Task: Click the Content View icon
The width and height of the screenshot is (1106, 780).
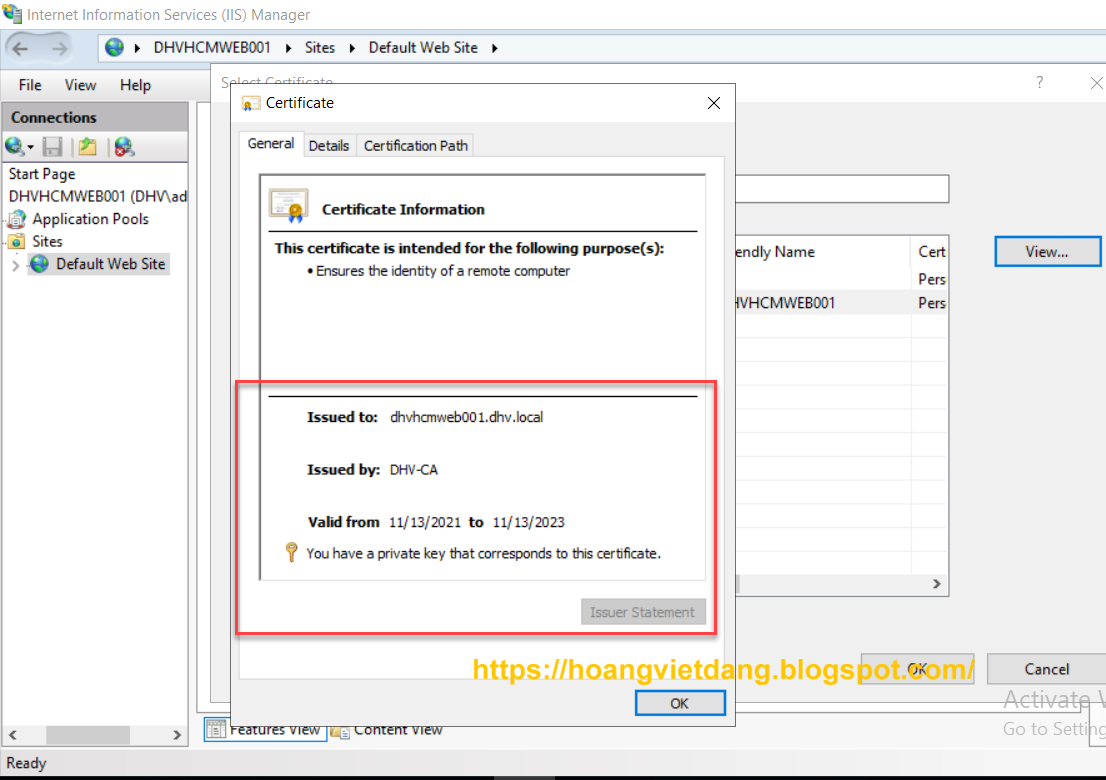Action: [340, 731]
